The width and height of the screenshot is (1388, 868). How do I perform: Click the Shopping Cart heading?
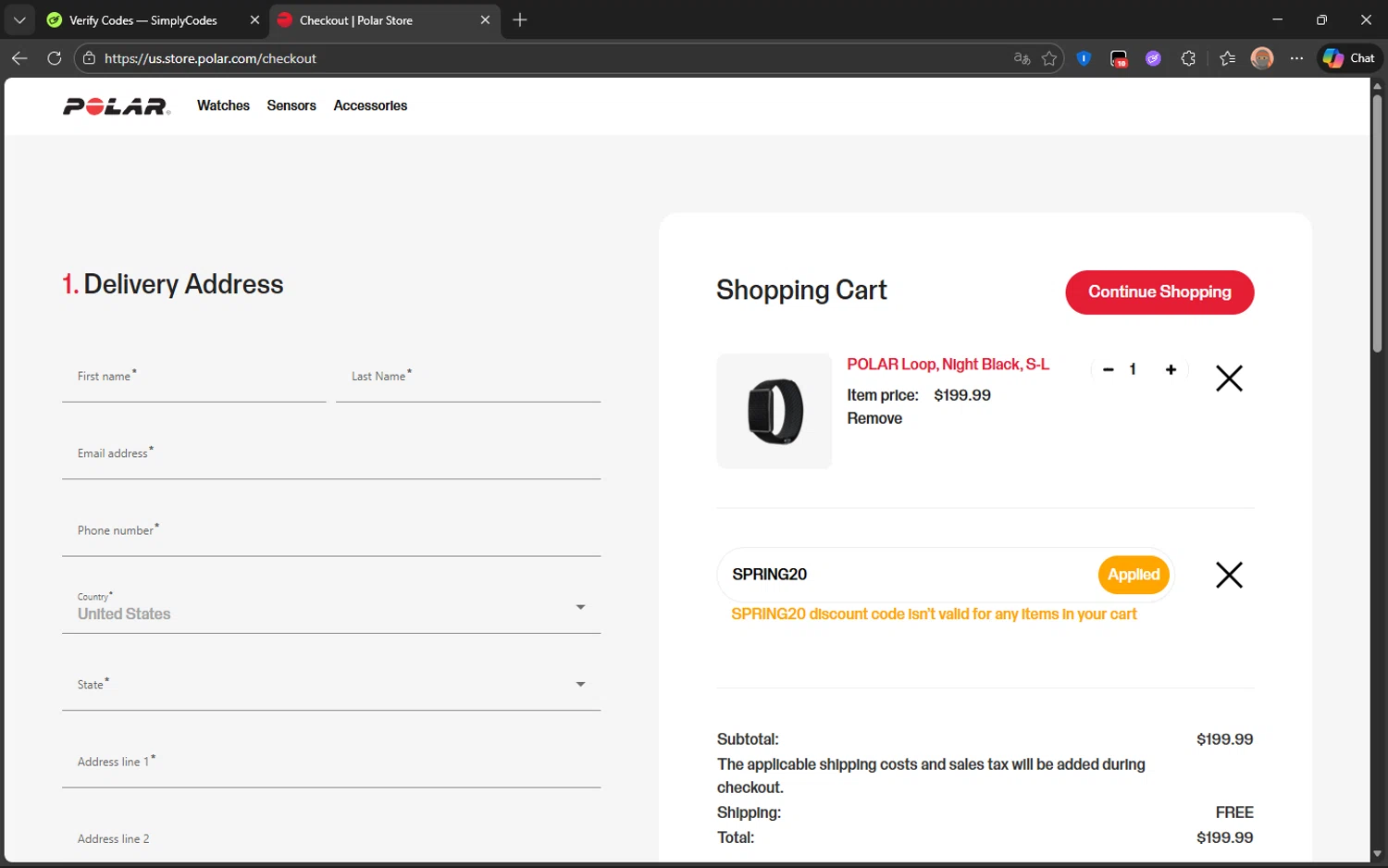801,291
